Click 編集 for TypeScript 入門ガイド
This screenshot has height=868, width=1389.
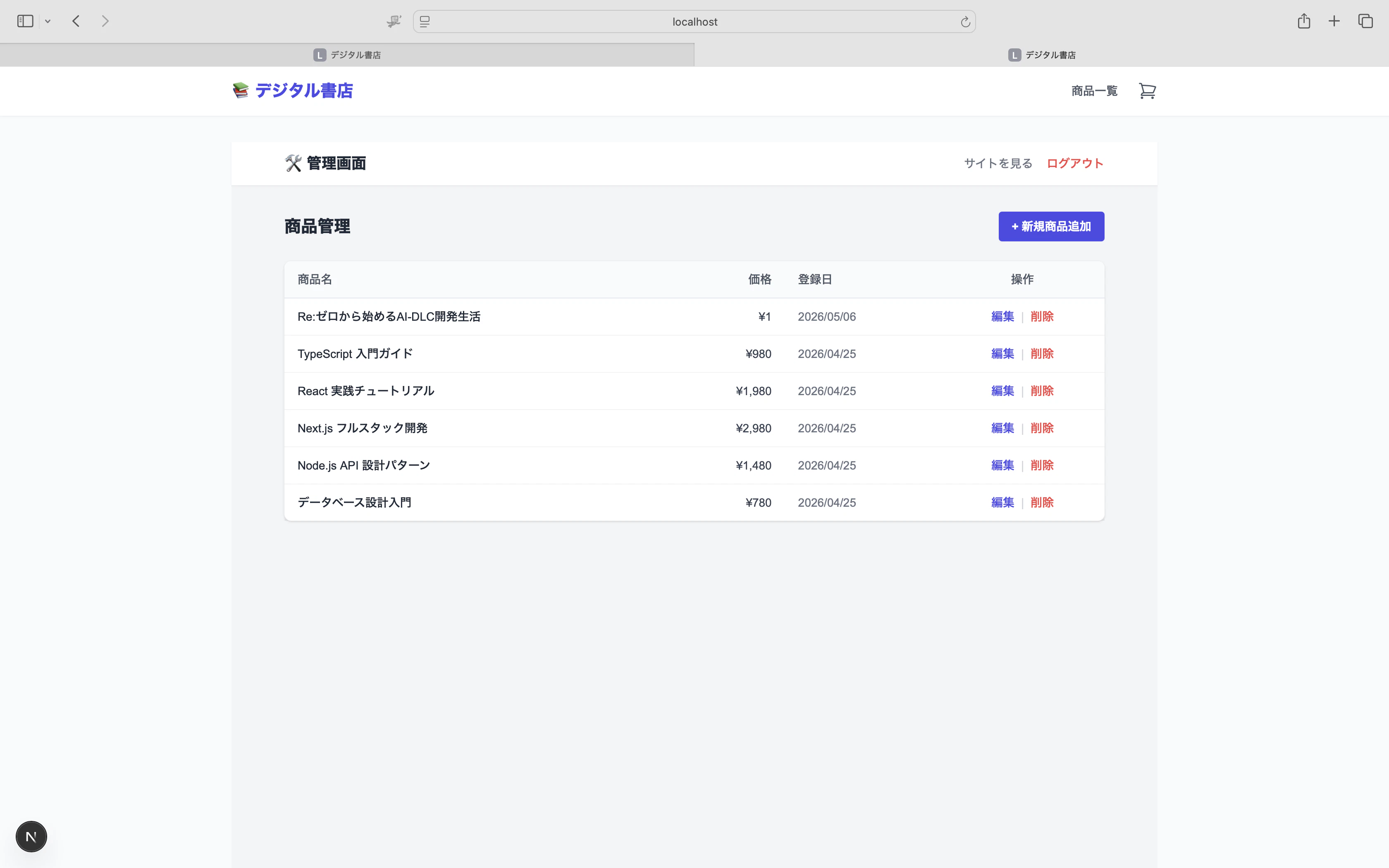[1002, 354]
